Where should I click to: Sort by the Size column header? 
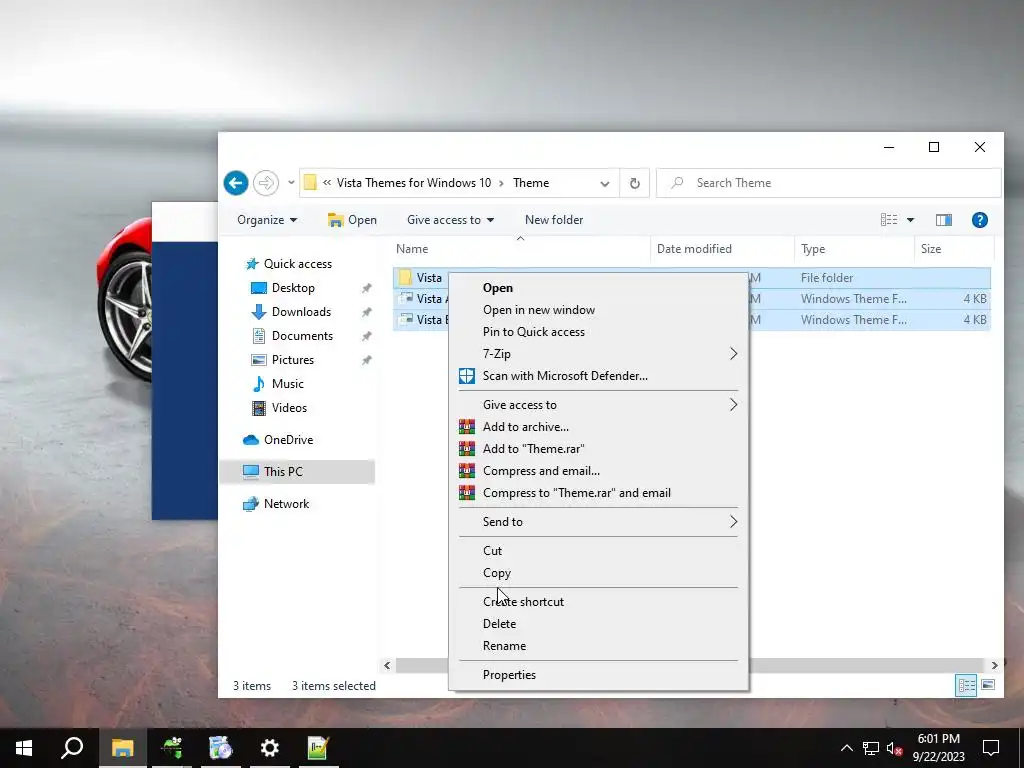tap(953, 249)
